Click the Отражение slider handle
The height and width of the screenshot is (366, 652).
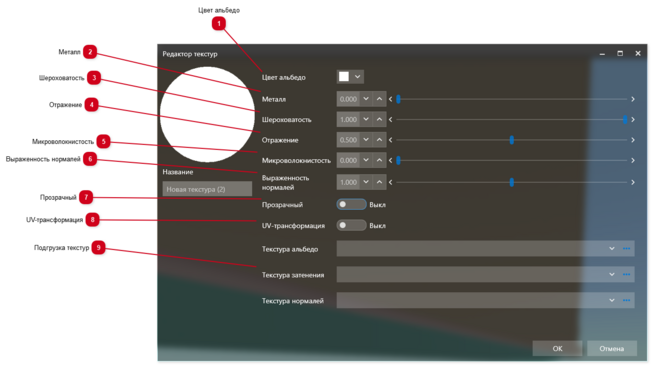click(512, 140)
